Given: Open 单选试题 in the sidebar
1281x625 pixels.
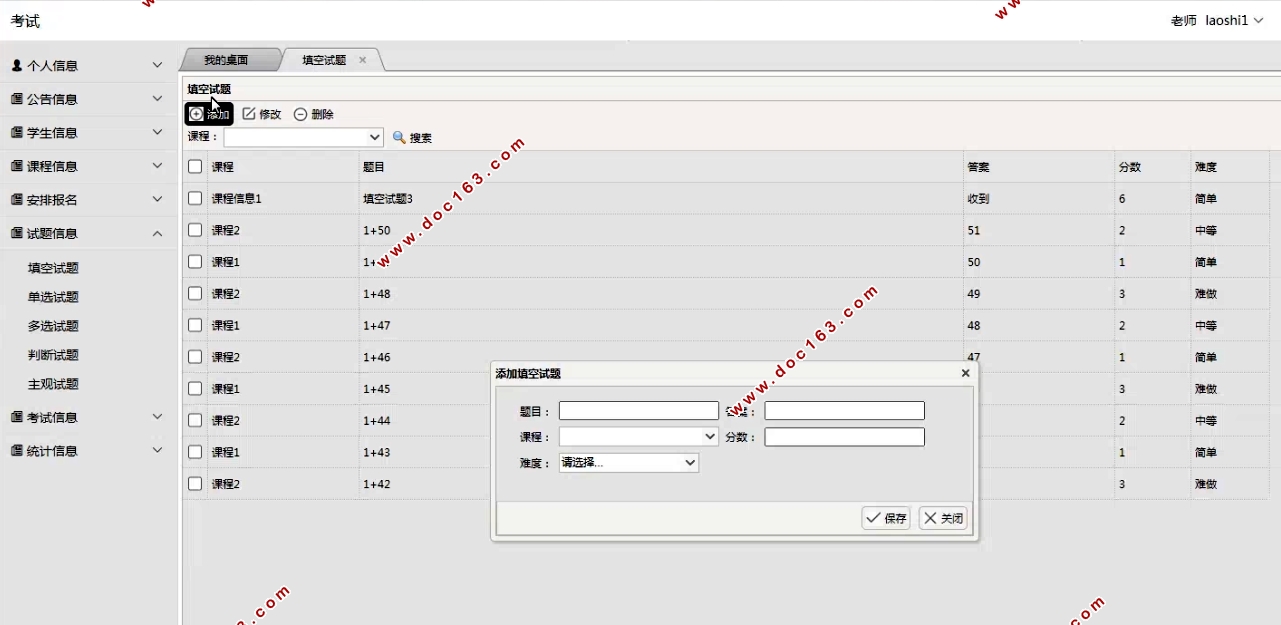Looking at the screenshot, I should 53,297.
